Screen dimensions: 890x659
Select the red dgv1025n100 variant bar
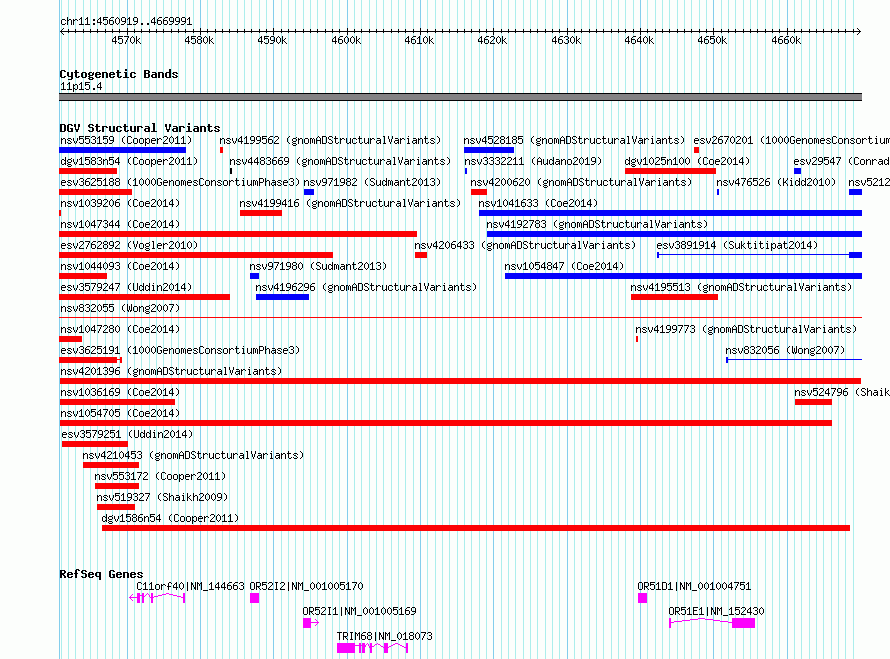(670, 171)
